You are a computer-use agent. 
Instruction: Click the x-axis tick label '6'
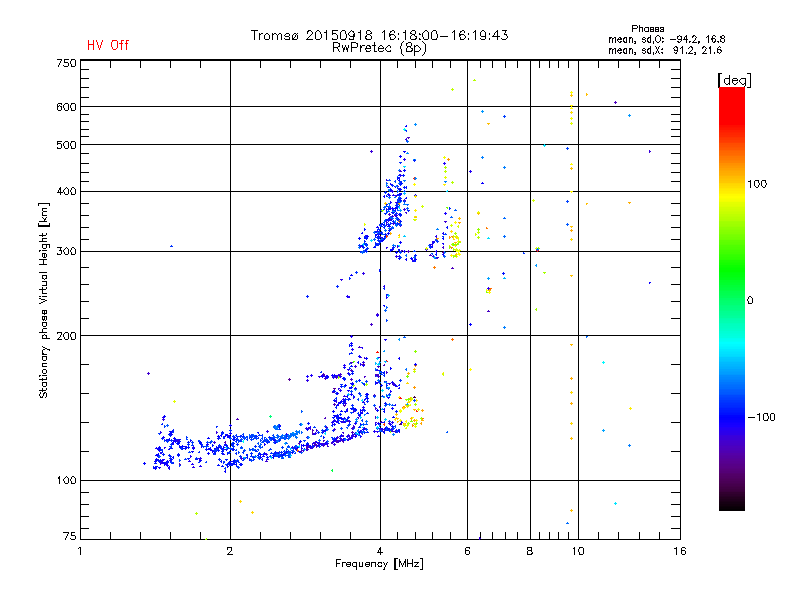point(467,551)
